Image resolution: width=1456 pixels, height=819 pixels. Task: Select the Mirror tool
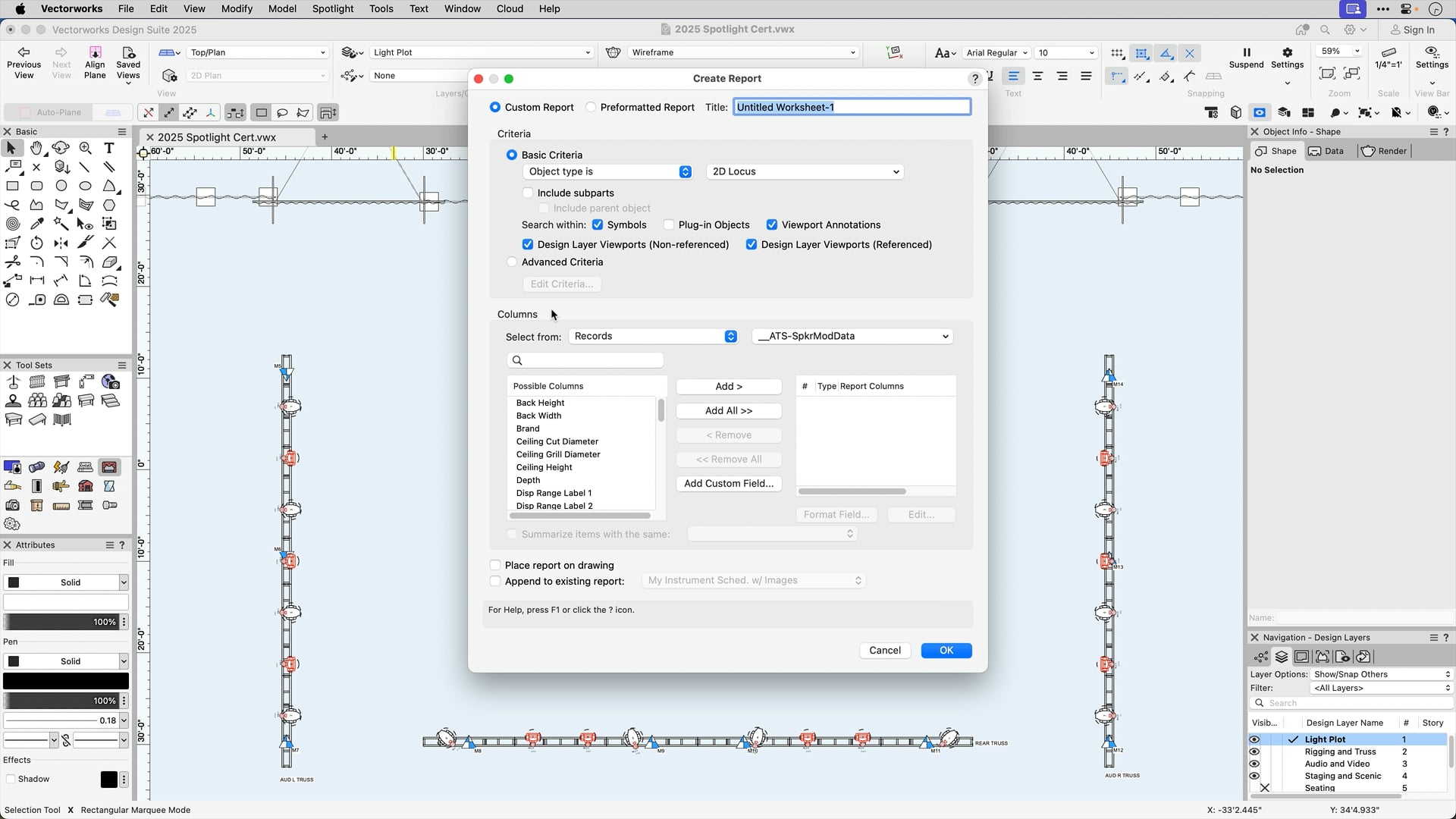point(61,243)
